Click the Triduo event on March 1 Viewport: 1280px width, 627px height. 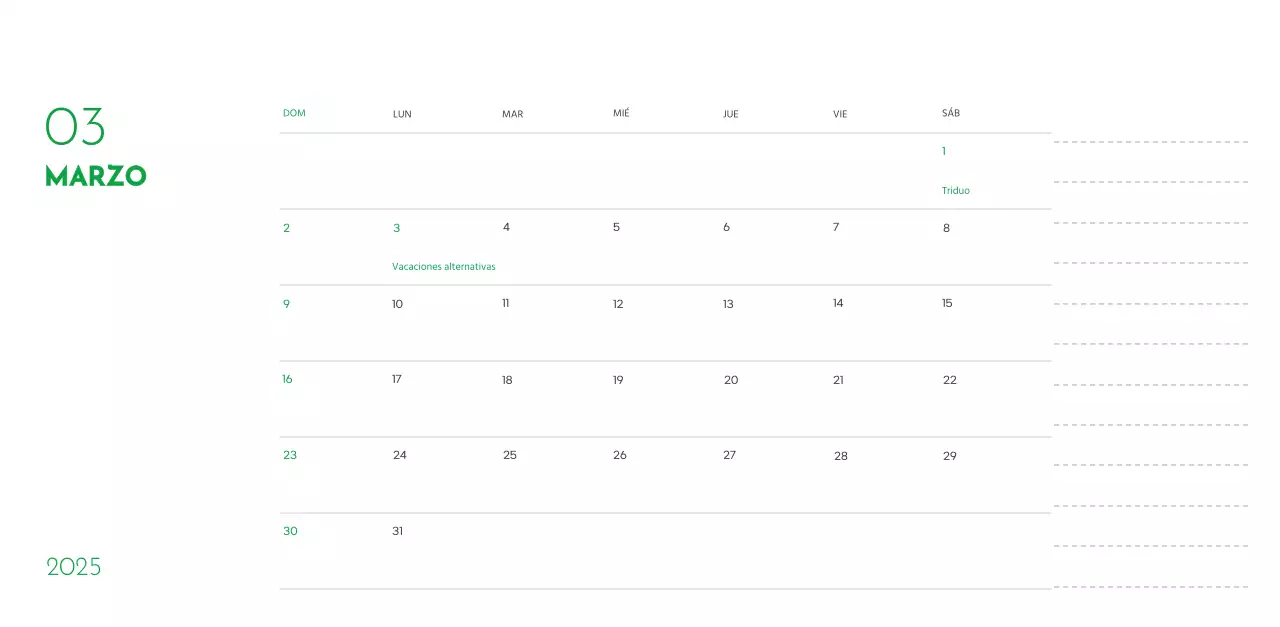coord(955,190)
